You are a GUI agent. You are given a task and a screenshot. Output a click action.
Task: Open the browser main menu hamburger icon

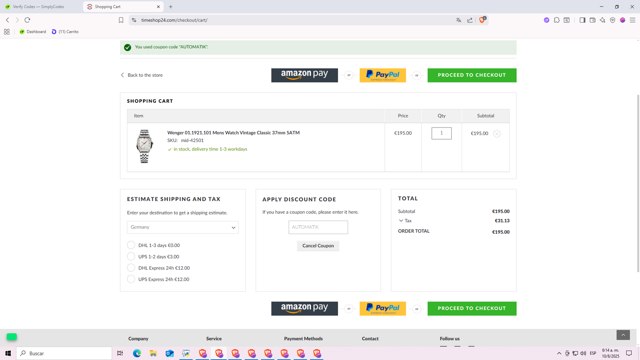(632, 20)
